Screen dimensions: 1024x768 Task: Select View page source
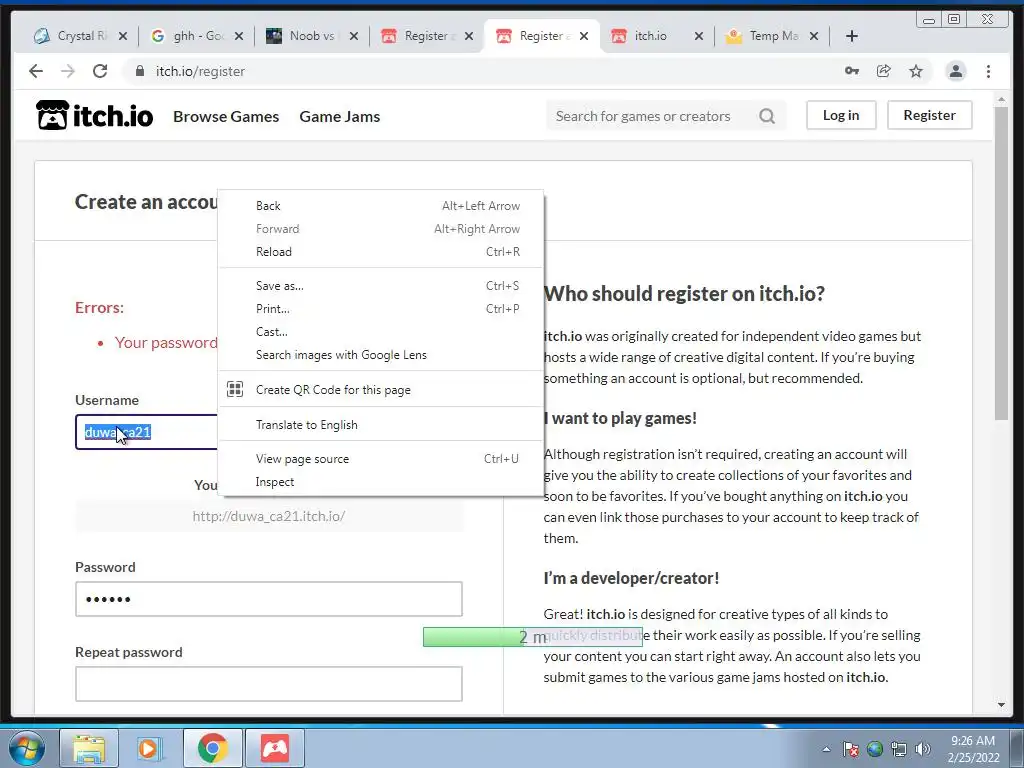(x=381, y=458)
